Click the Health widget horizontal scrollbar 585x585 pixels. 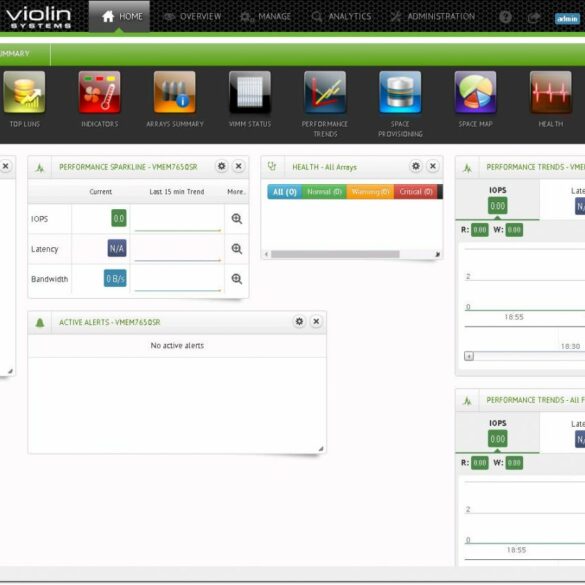[335, 254]
